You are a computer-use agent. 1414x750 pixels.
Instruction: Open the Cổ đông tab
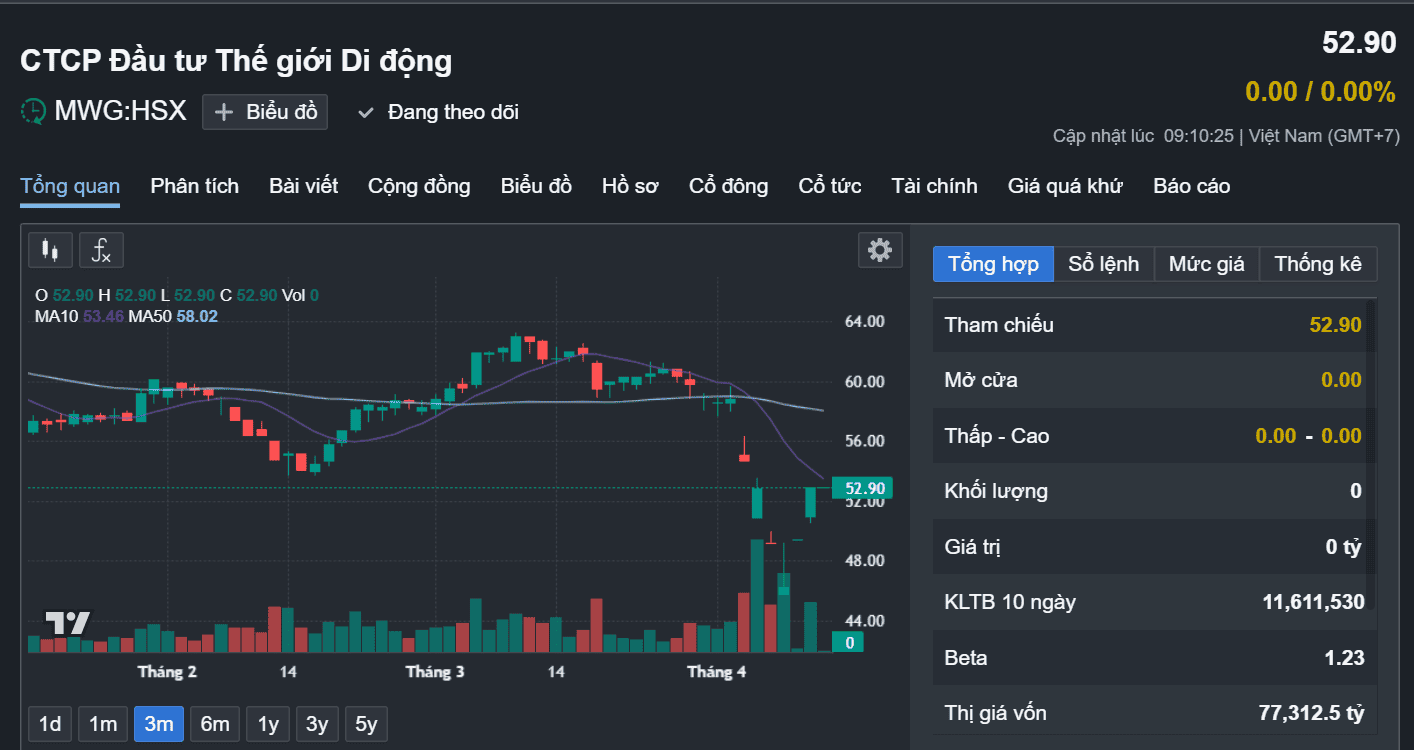tap(729, 186)
